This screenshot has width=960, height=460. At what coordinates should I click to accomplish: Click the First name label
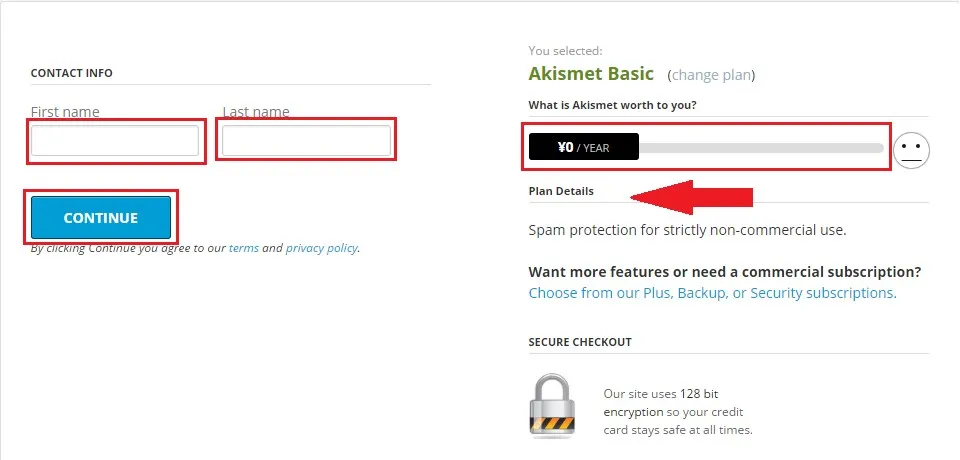click(x=65, y=111)
